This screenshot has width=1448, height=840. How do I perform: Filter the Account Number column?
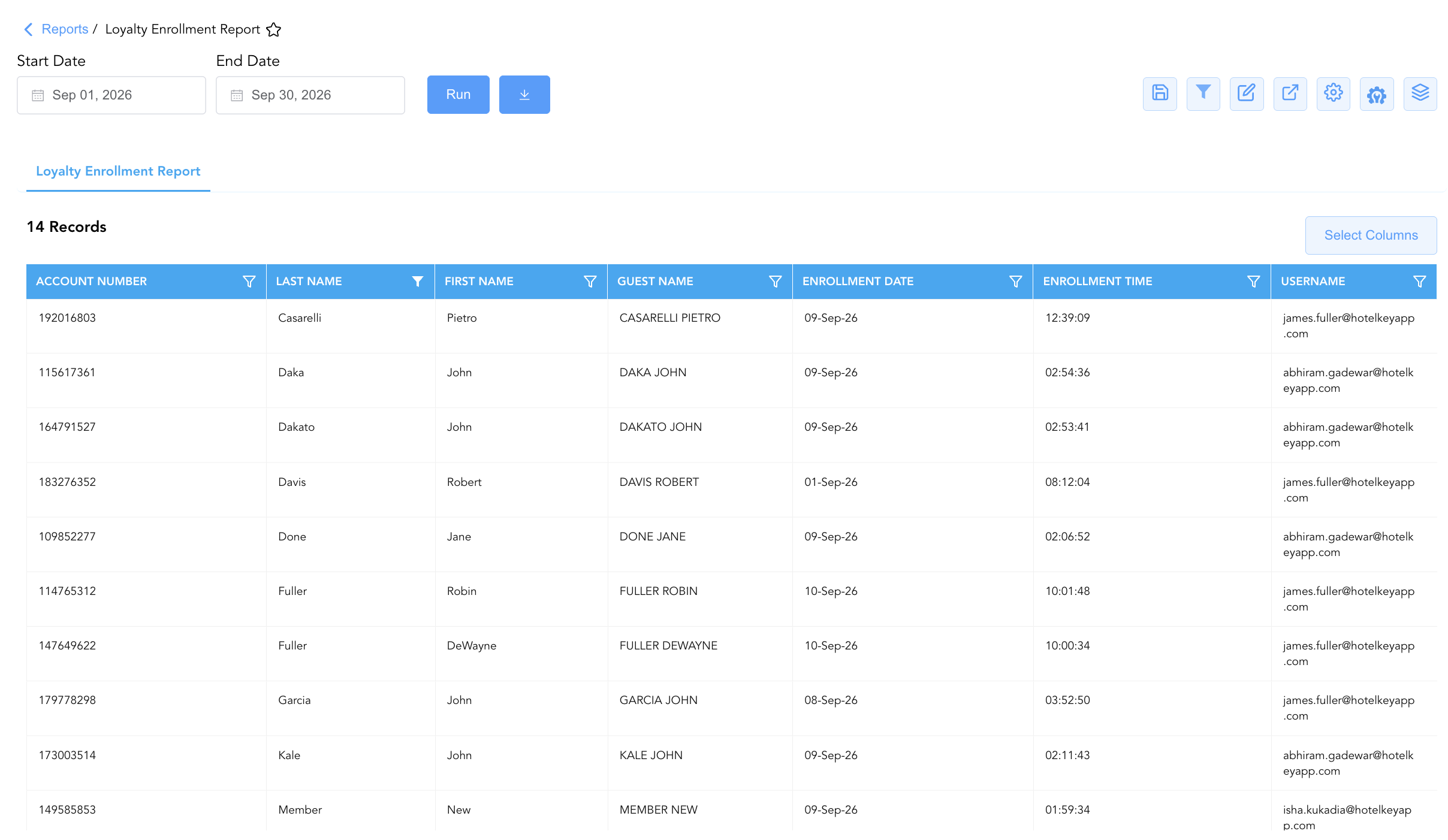coord(249,282)
